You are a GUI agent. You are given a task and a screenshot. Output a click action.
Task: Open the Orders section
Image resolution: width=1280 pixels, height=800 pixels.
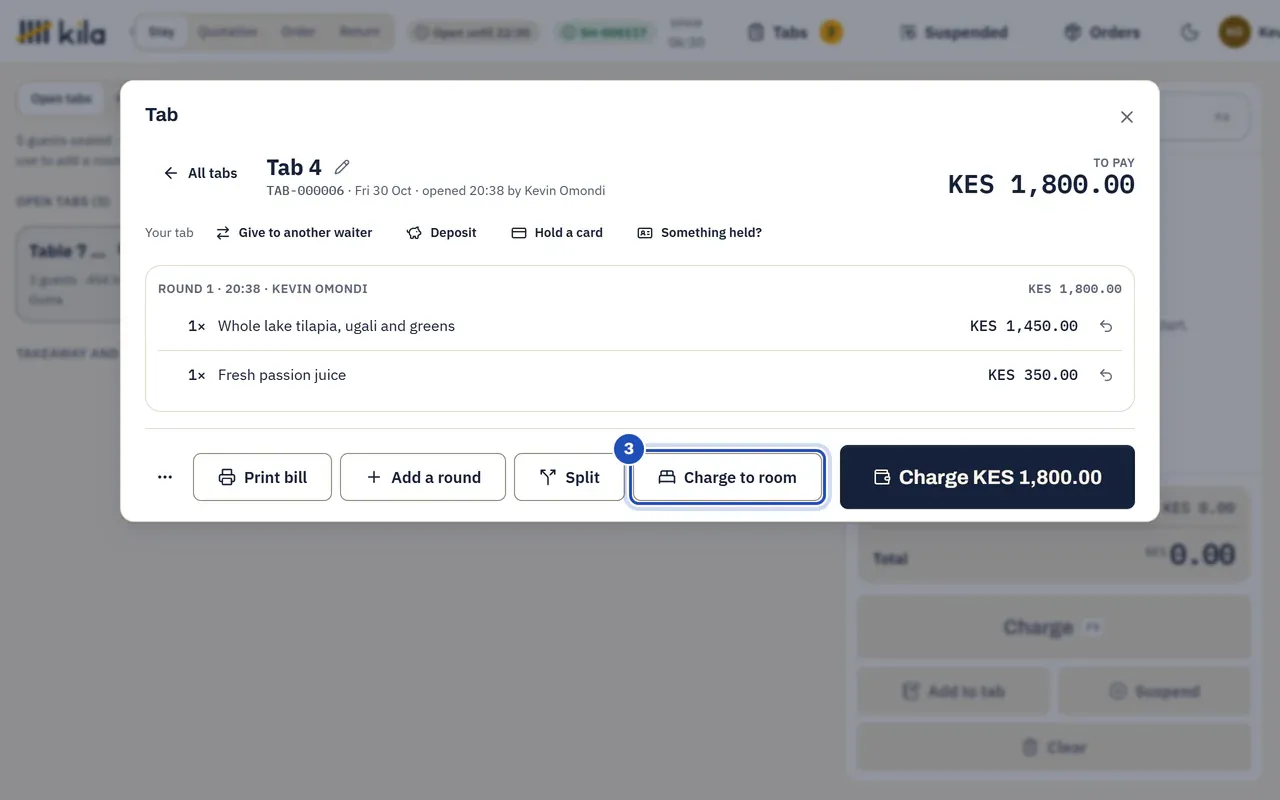click(1101, 32)
